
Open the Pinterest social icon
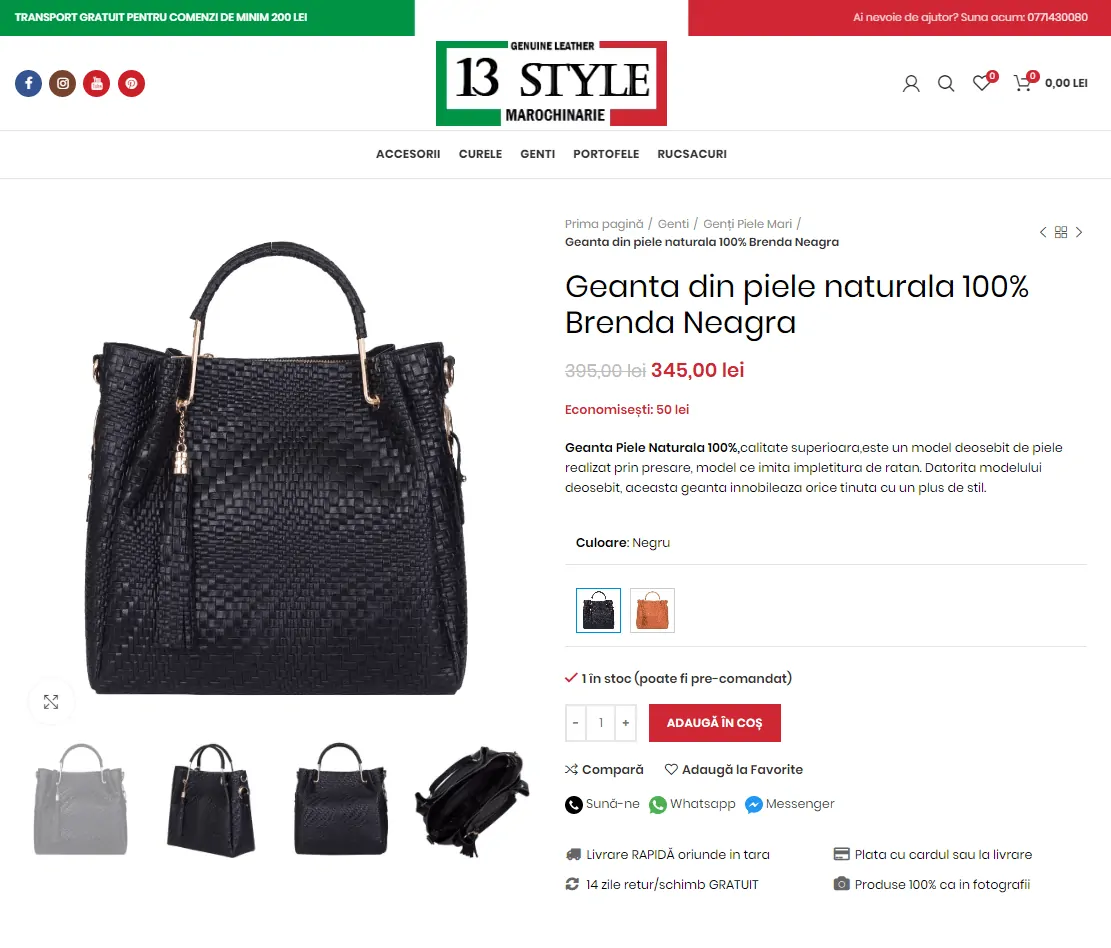tap(131, 84)
